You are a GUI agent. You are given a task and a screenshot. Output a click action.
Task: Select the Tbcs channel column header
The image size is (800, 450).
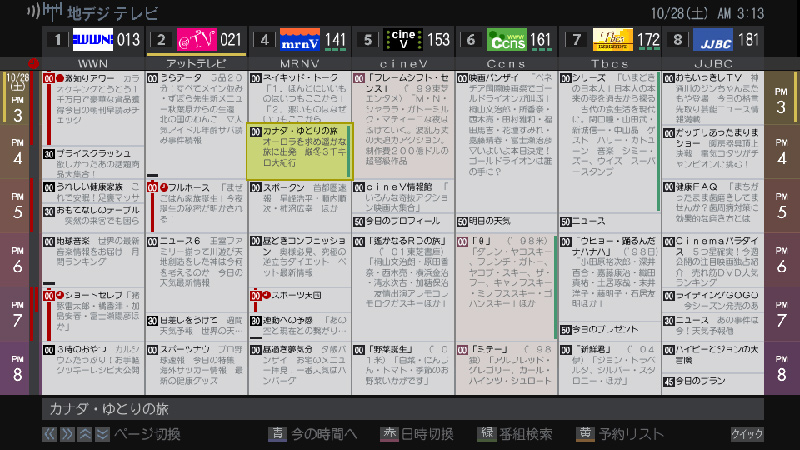[610, 64]
